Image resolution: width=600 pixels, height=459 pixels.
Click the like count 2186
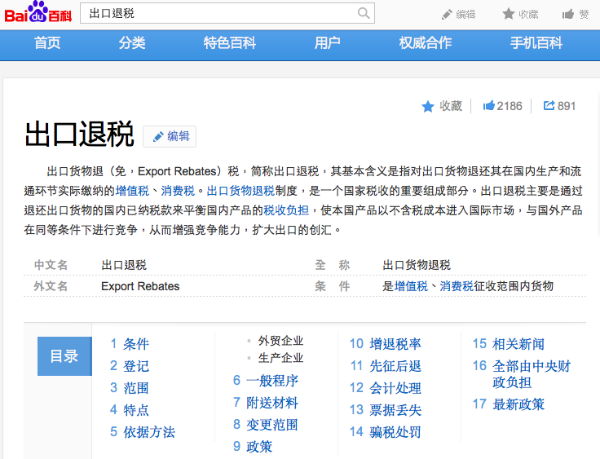(x=509, y=106)
